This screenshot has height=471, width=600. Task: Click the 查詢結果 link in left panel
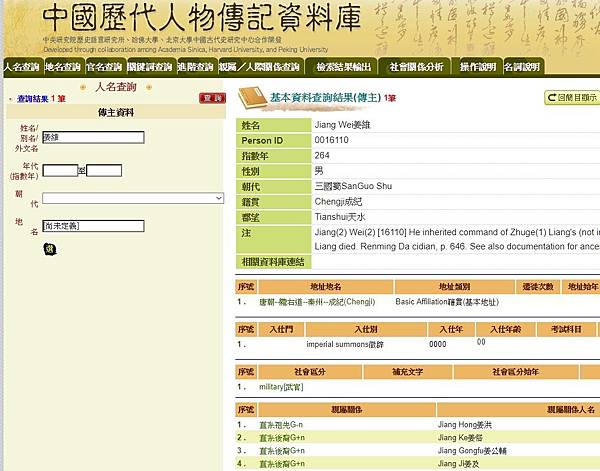[29, 99]
